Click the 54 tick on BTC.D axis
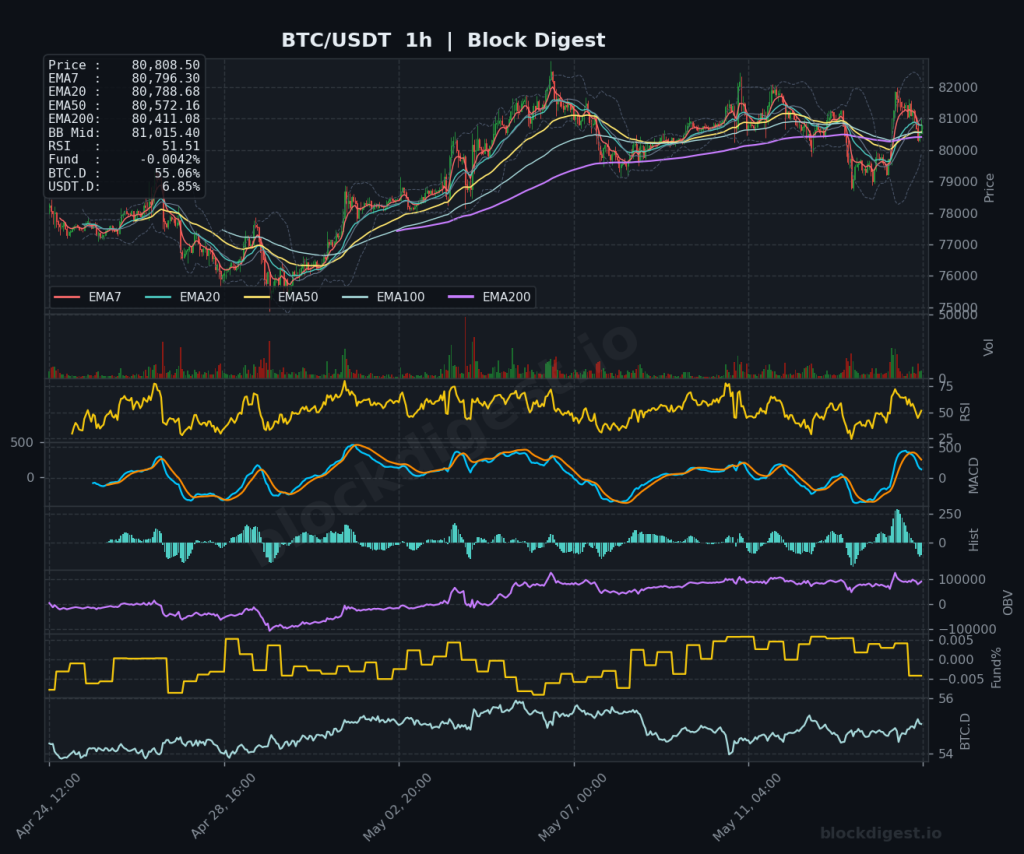This screenshot has width=1024, height=854. point(946,754)
